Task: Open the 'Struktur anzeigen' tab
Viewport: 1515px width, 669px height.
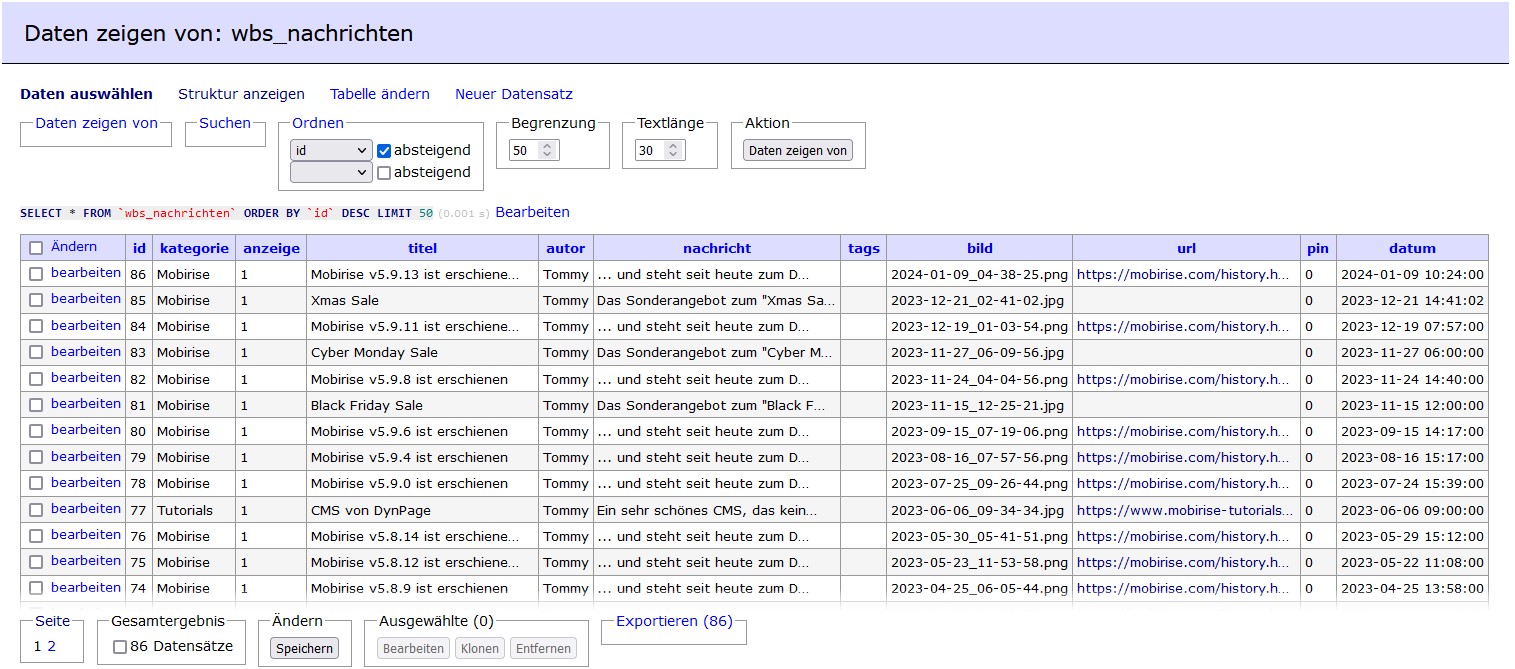Action: point(241,94)
